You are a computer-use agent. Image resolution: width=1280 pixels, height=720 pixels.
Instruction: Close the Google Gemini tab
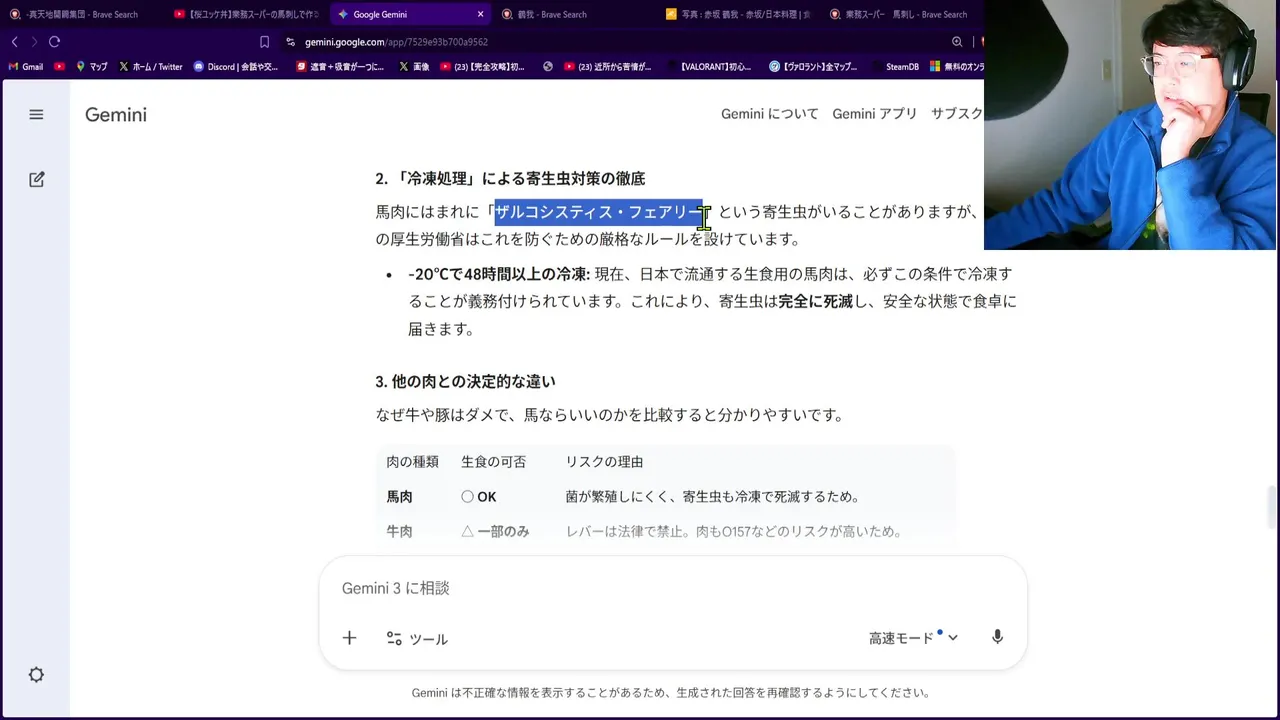(480, 14)
